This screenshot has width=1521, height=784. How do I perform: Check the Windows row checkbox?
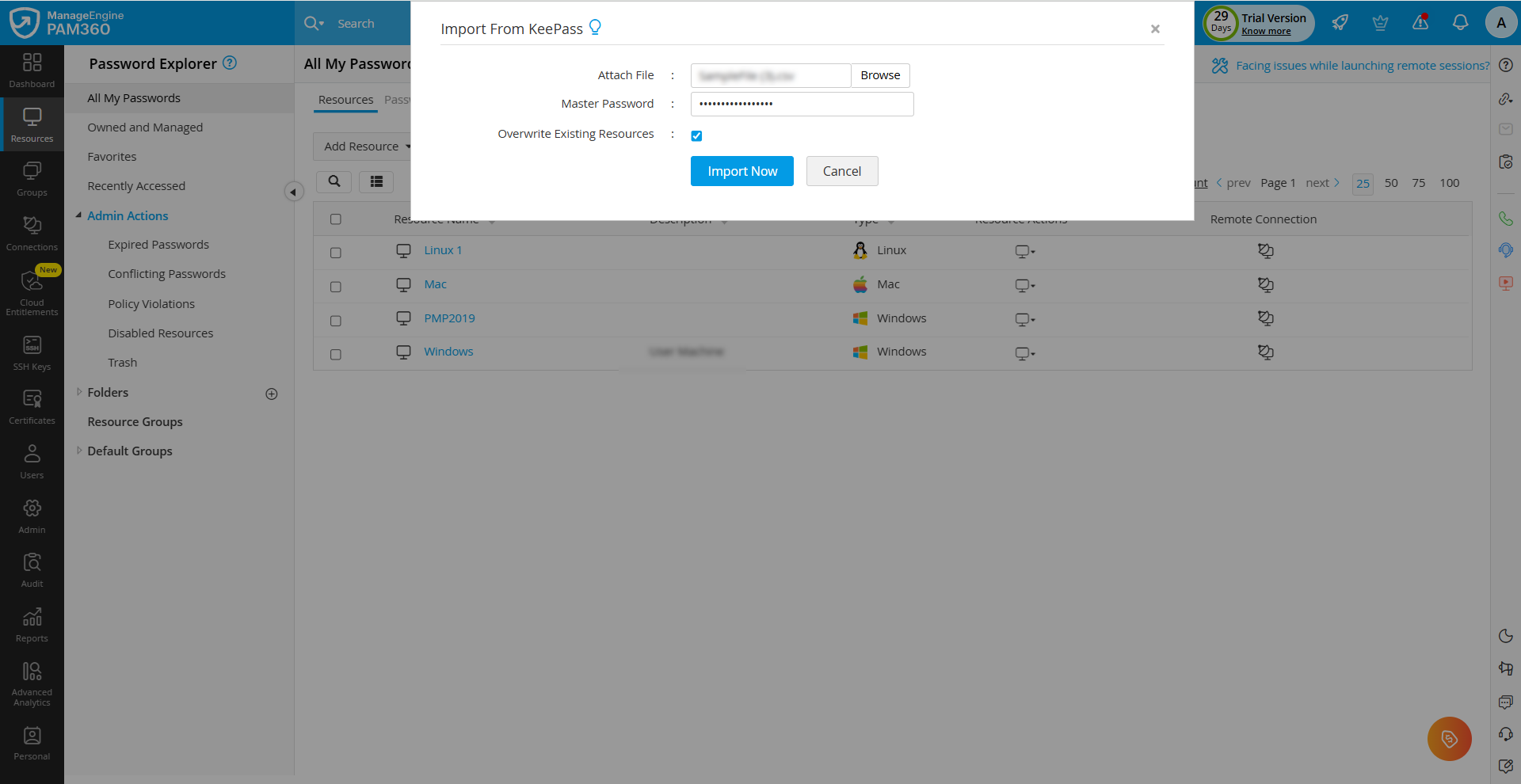tap(336, 355)
